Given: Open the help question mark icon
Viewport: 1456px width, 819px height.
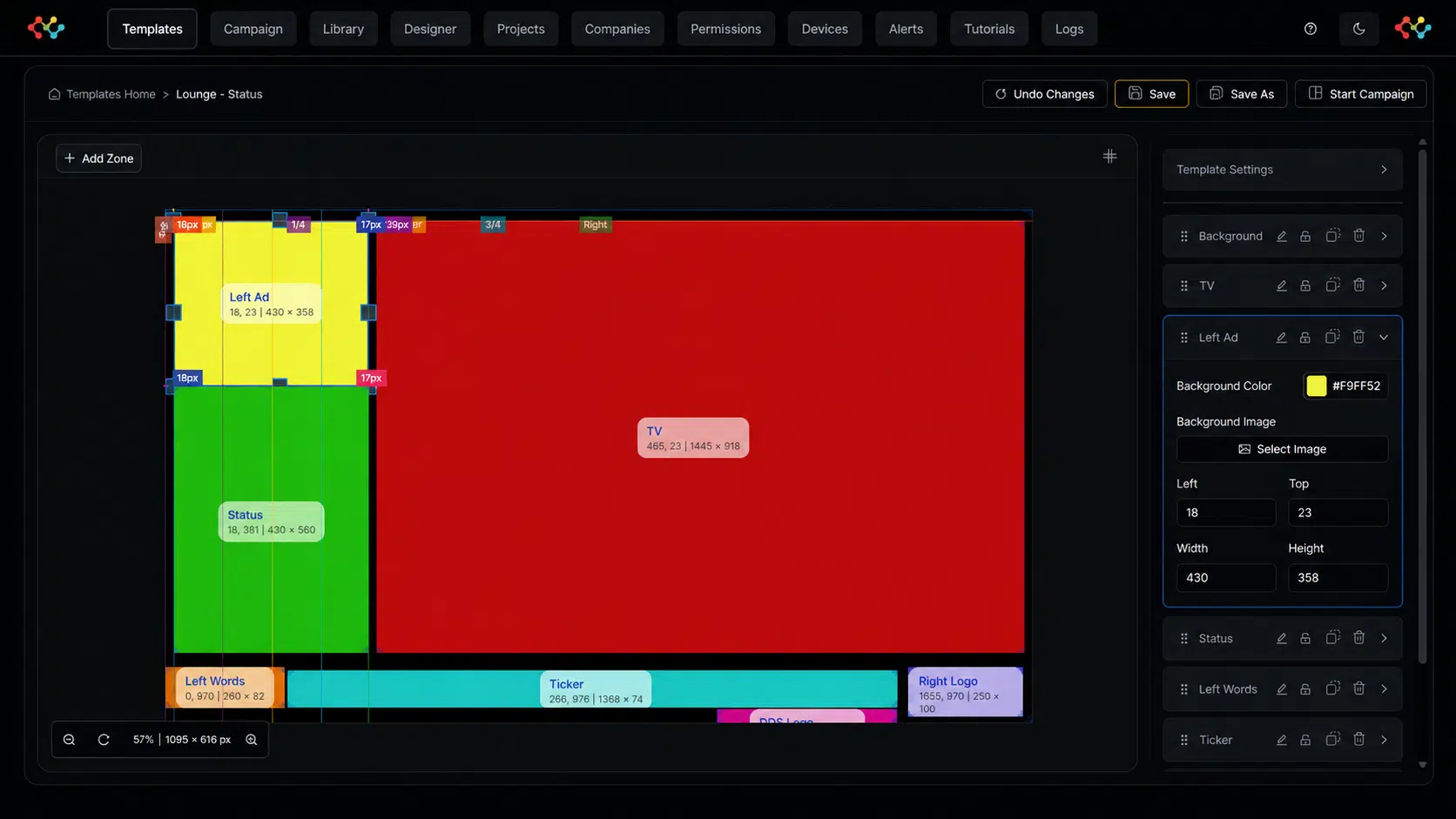Looking at the screenshot, I should pyautogui.click(x=1310, y=29).
